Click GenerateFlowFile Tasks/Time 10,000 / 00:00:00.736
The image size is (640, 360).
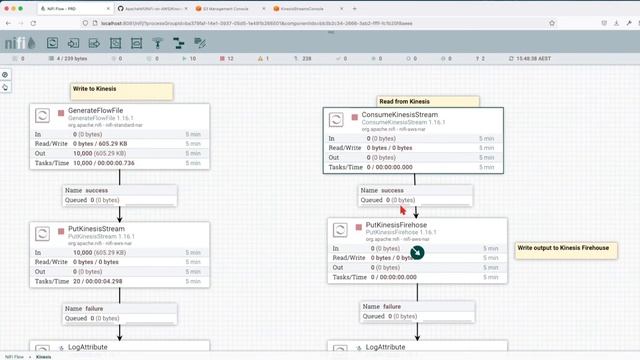pyautogui.click(x=104, y=163)
